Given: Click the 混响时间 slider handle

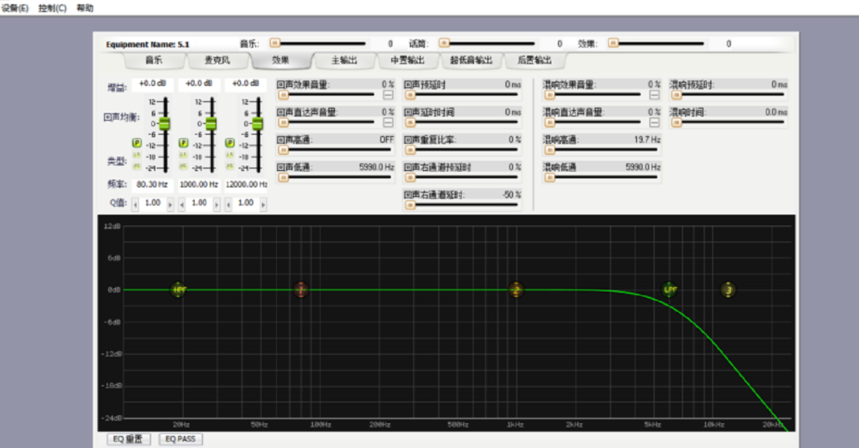Looking at the screenshot, I should 677,122.
